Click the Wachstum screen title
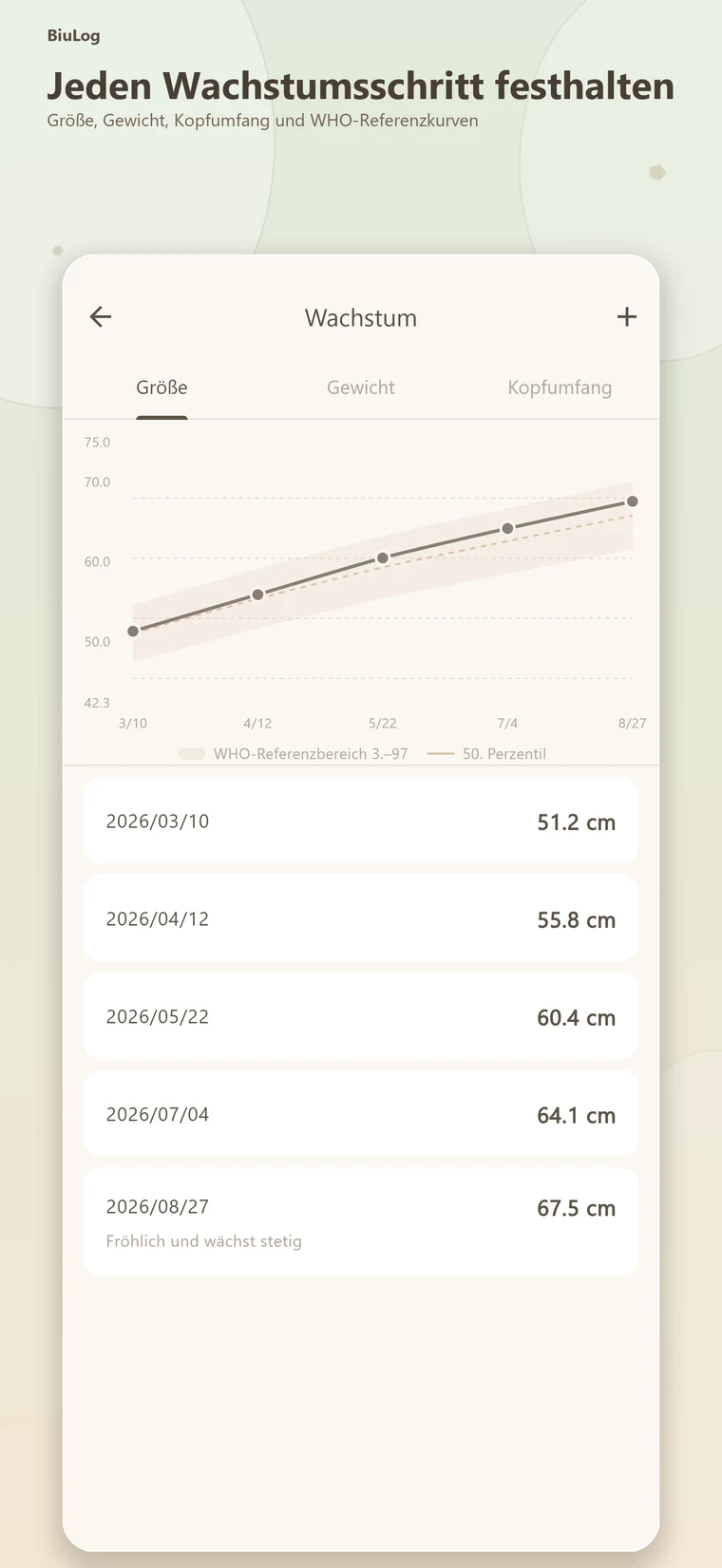Screen dimensions: 722x1568 coord(361,317)
